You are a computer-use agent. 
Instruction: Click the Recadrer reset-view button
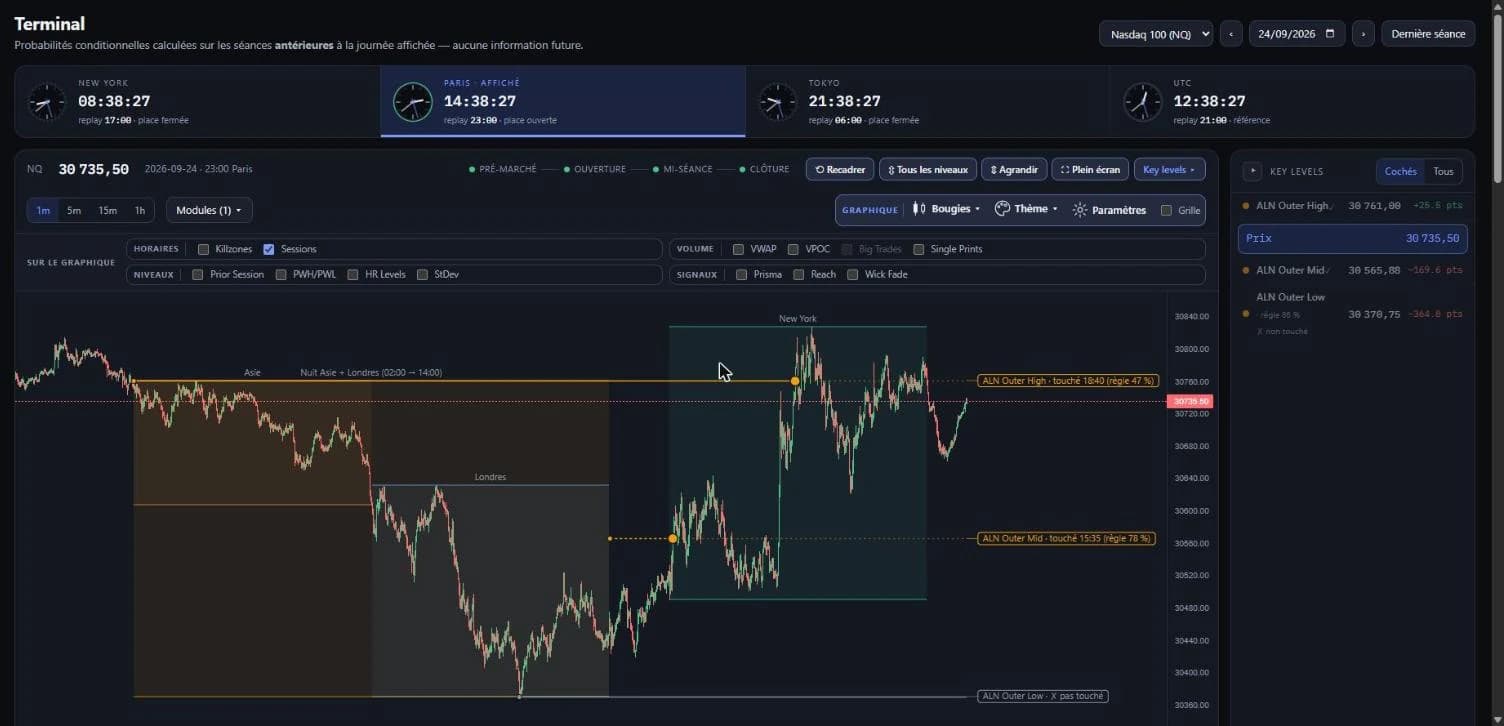click(840, 169)
